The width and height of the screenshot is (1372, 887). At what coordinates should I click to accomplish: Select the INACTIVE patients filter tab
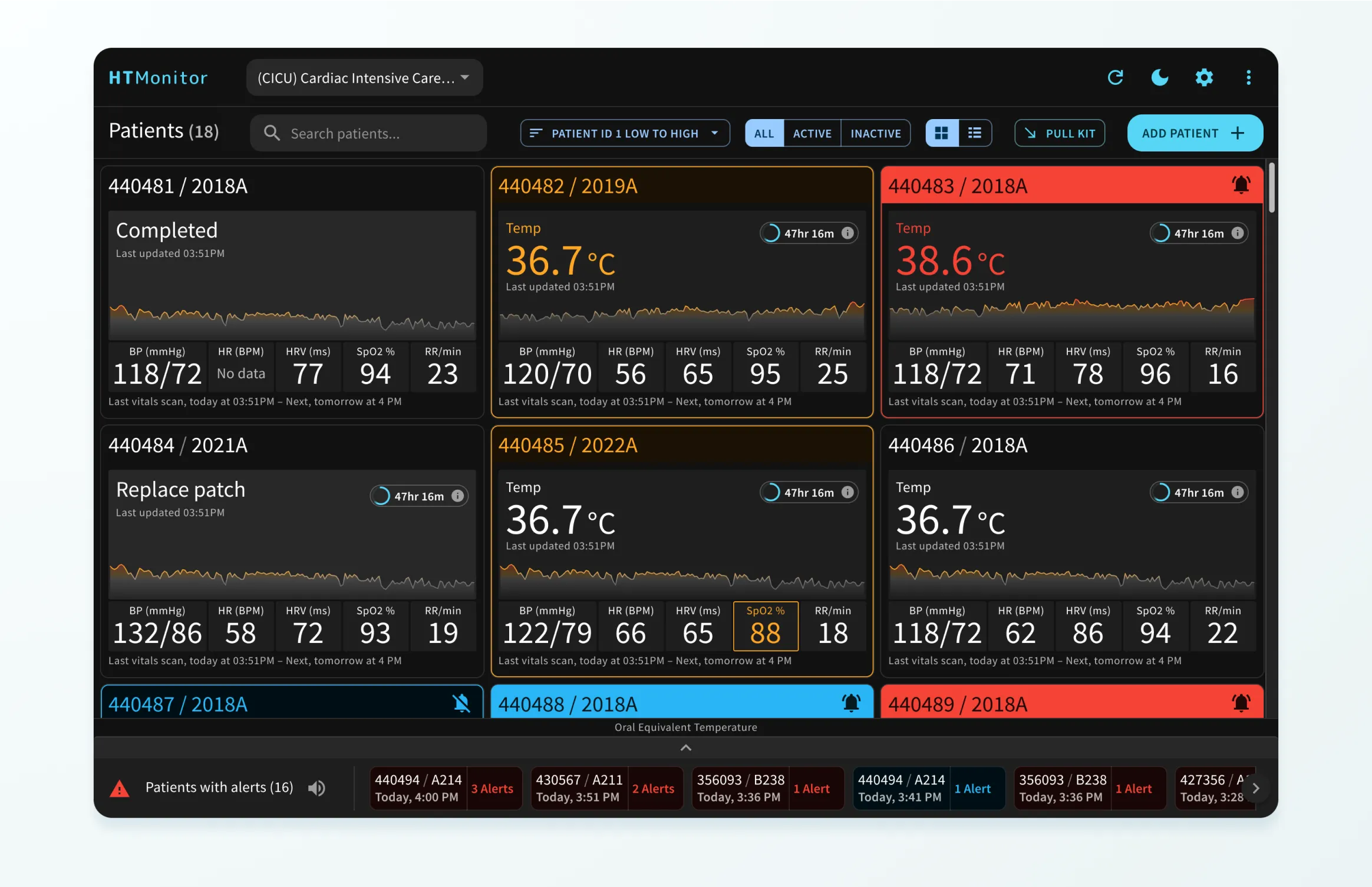(x=876, y=133)
